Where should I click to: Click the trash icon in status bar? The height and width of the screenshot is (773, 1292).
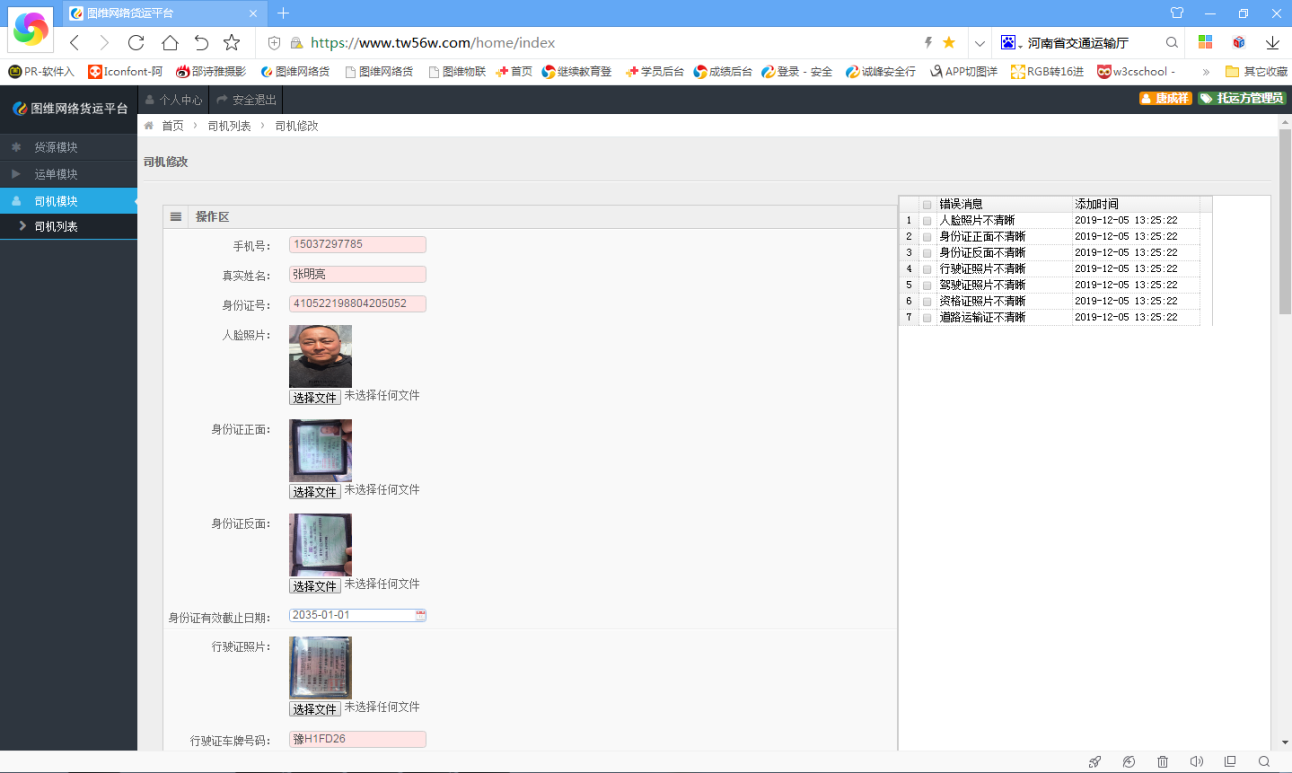(1162, 762)
